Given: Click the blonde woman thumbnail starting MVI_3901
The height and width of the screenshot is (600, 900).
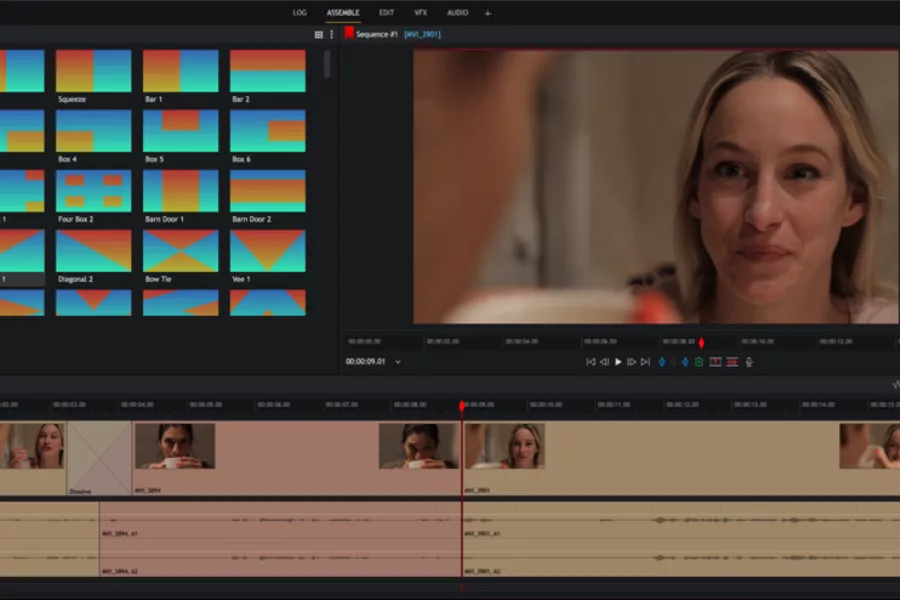Looking at the screenshot, I should point(505,446).
